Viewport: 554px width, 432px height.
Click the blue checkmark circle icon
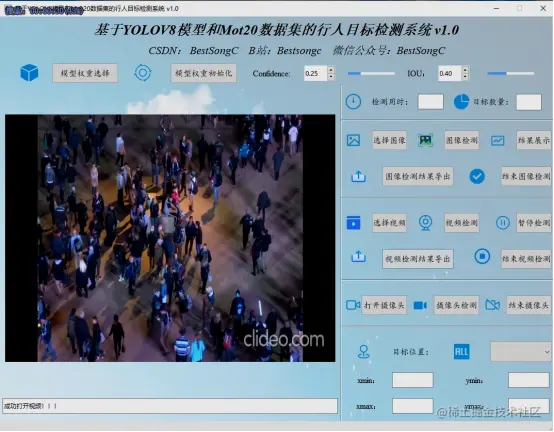click(477, 176)
